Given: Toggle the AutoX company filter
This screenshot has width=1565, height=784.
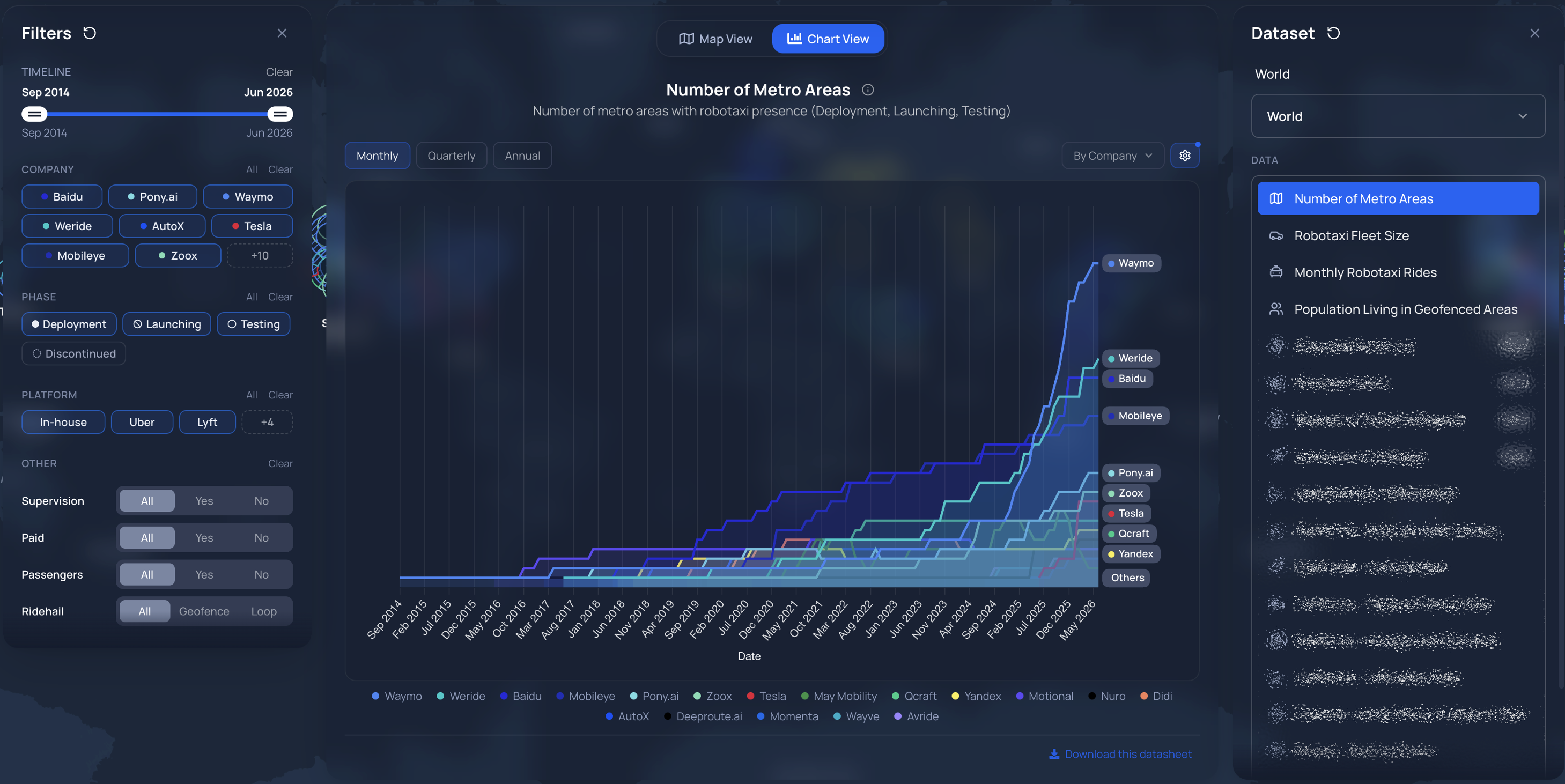Looking at the screenshot, I should (162, 226).
